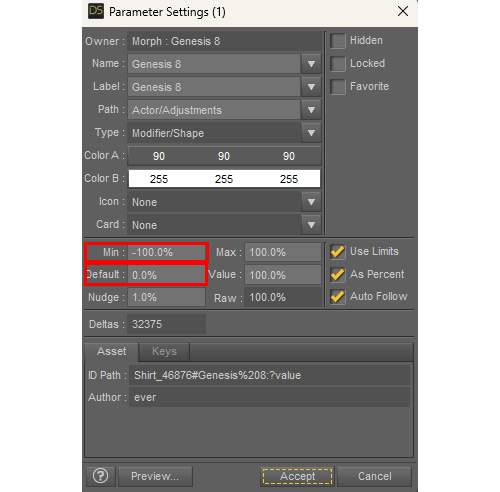Click the help question mark icon

pyautogui.click(x=100, y=476)
